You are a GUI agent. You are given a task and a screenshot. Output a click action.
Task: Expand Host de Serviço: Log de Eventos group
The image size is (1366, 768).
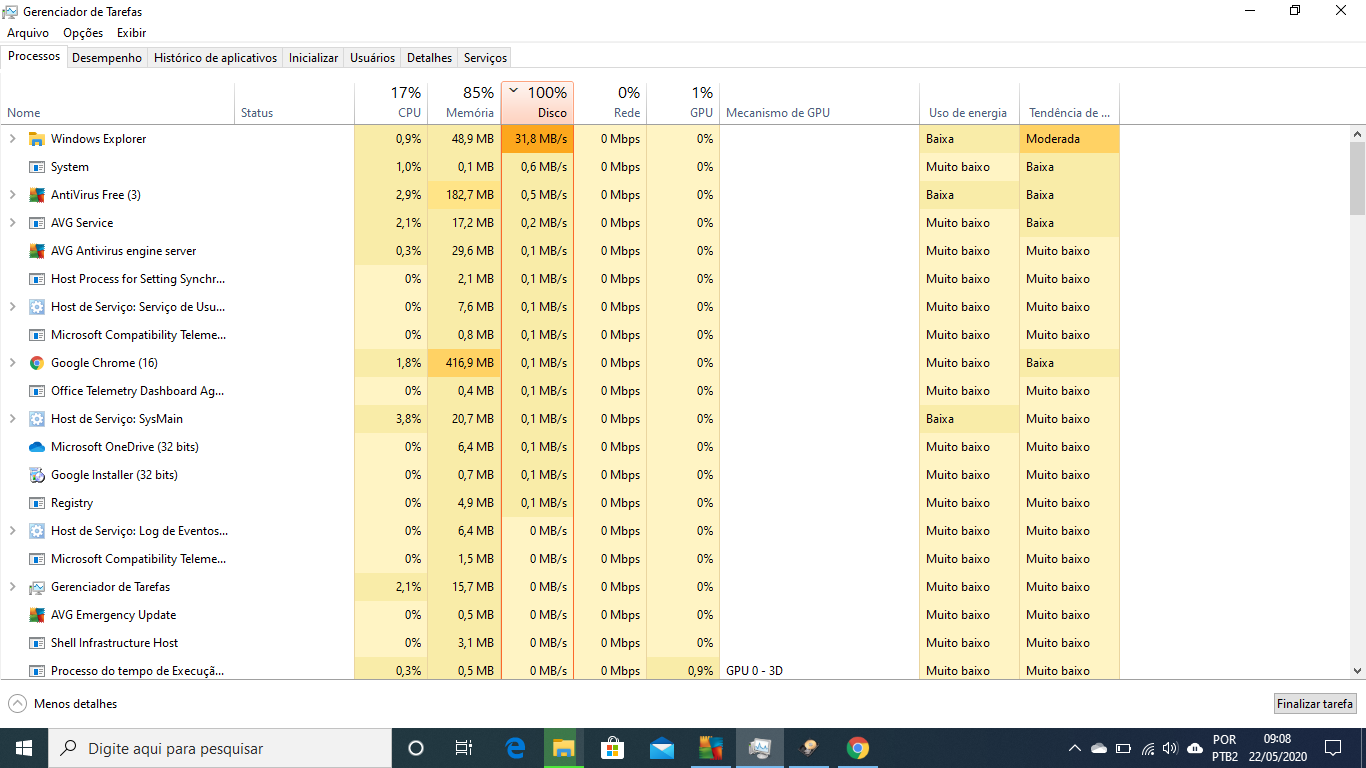12,531
